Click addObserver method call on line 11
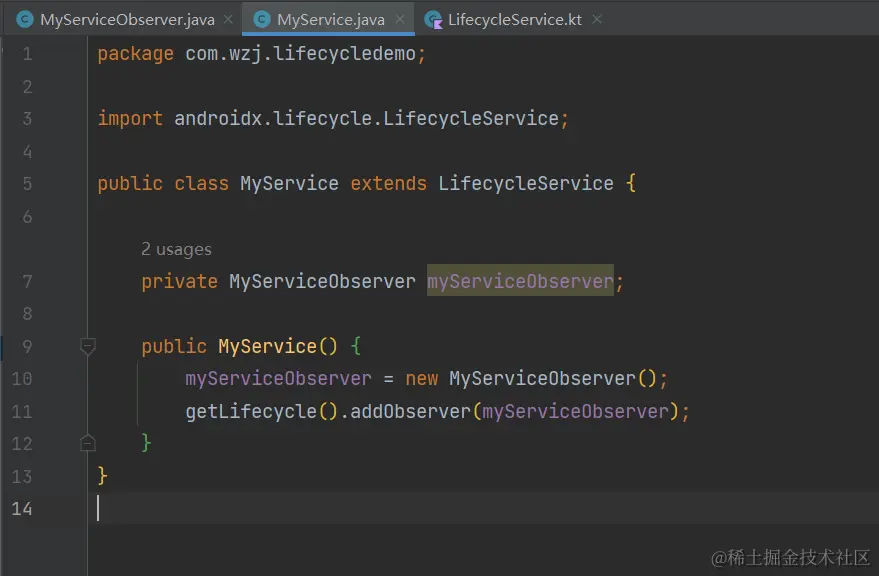The width and height of the screenshot is (879, 576). click(x=410, y=411)
